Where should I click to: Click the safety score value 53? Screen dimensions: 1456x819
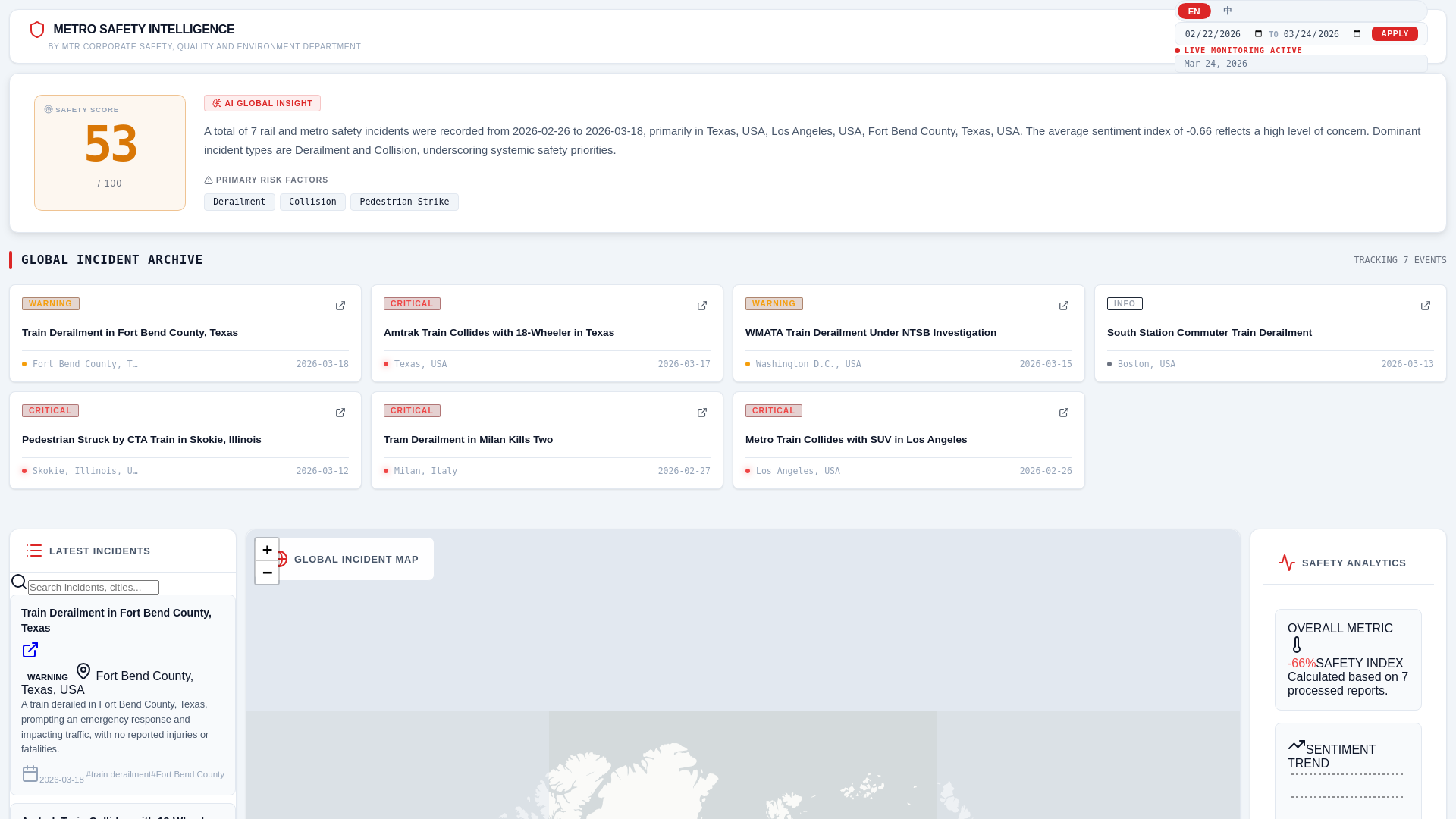(111, 144)
